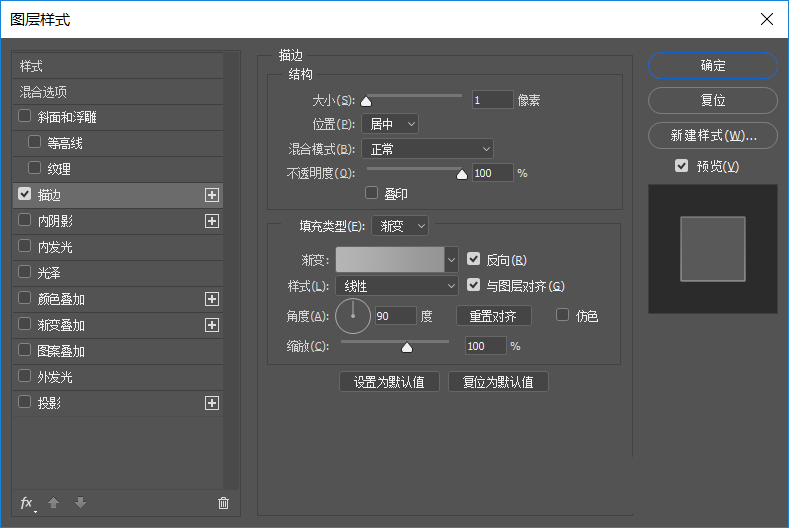Click the 角度 angle dial
The image size is (789, 528).
[x=353, y=316]
